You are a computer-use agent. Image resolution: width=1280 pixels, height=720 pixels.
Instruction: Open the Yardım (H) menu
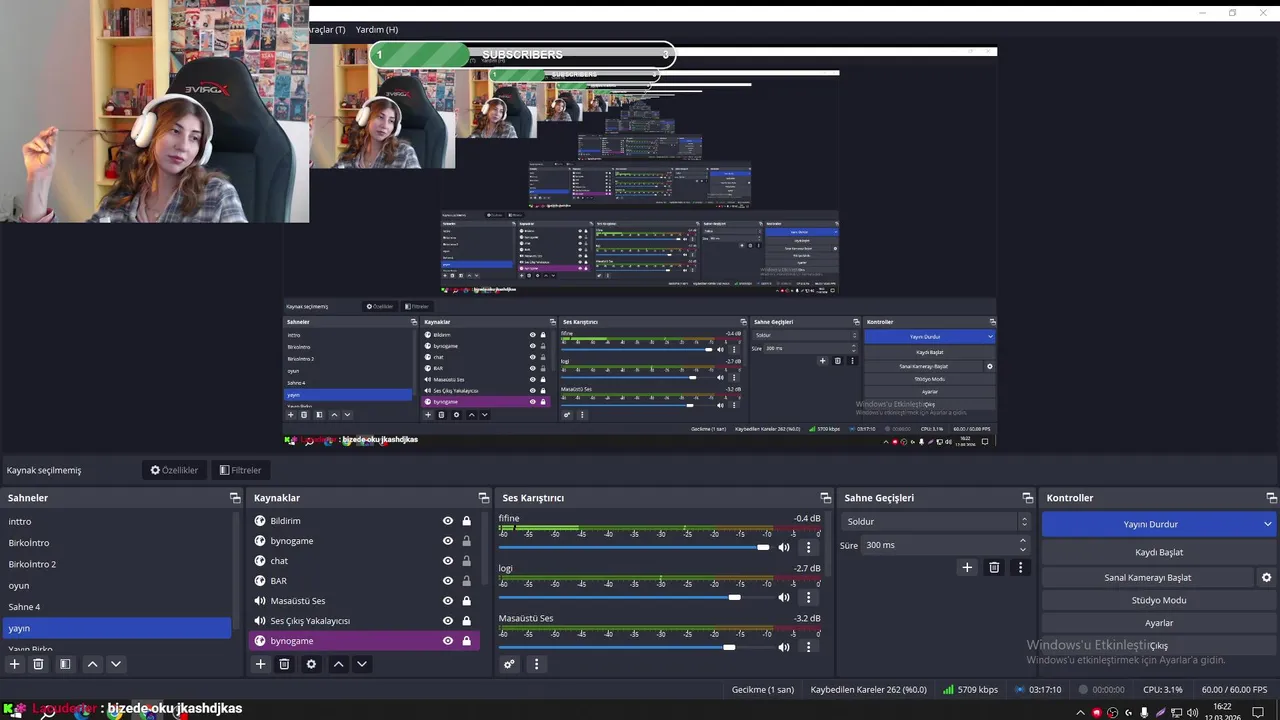(377, 30)
